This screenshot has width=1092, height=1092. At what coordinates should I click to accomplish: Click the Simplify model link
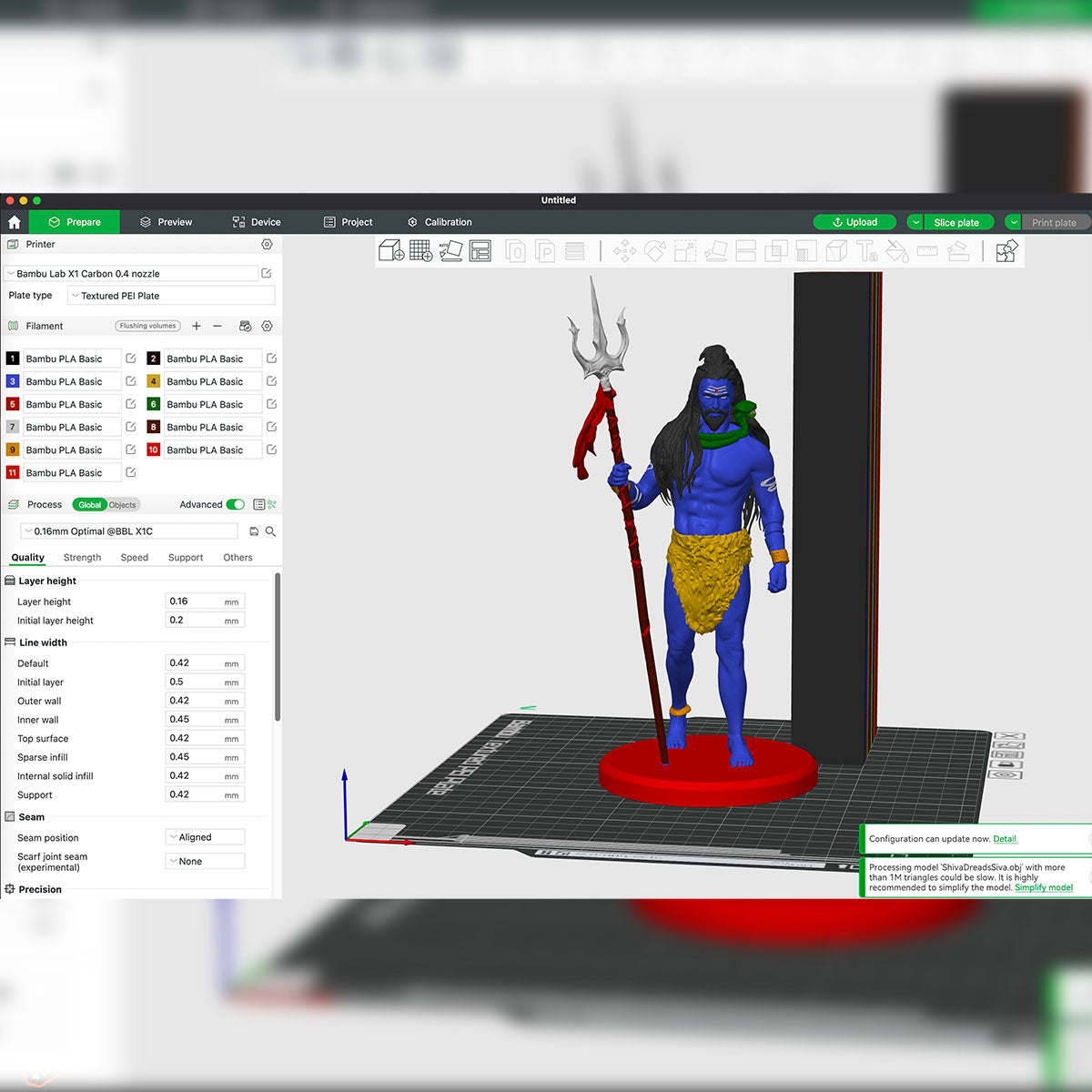[1044, 887]
